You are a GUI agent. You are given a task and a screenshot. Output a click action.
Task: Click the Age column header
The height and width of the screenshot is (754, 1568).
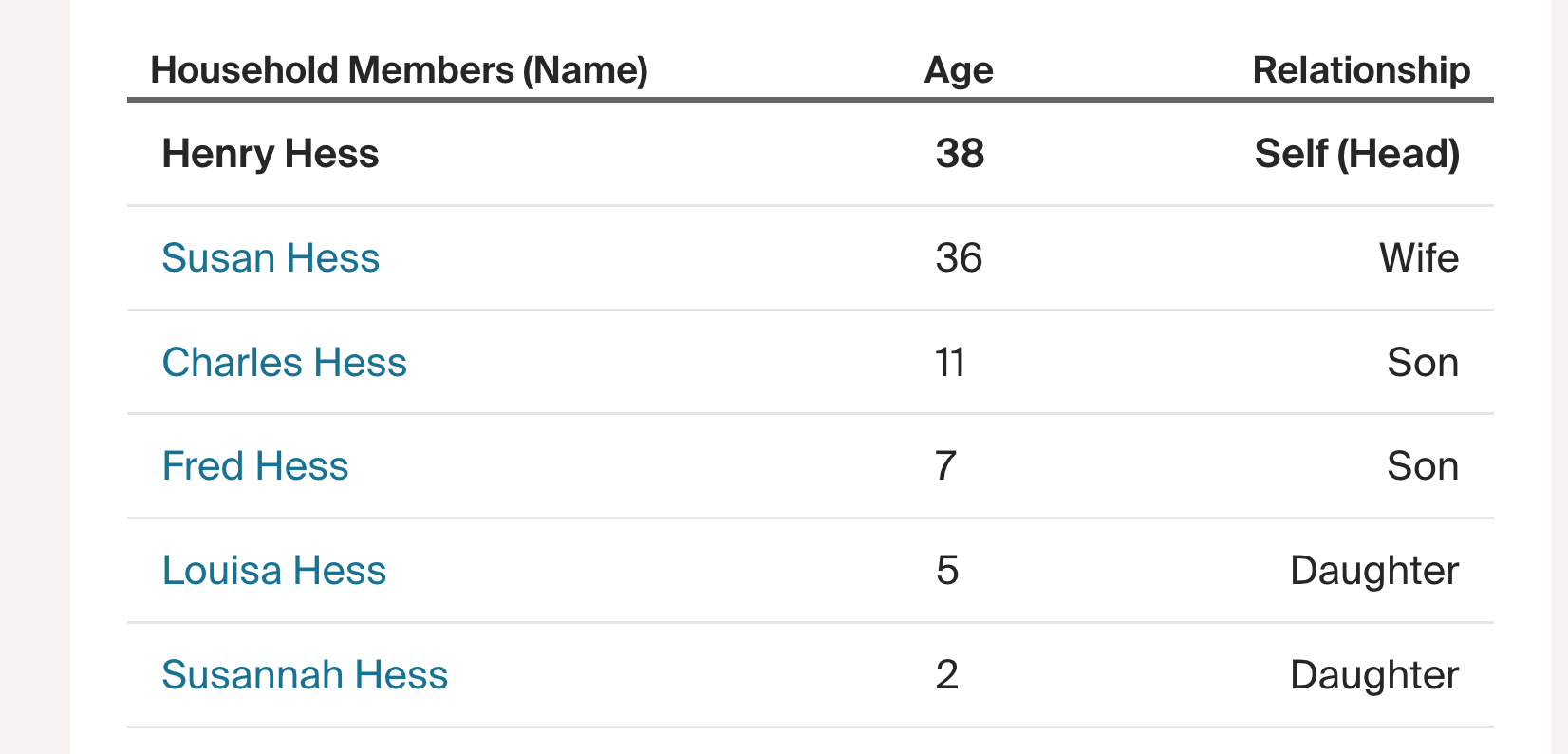[x=959, y=70]
